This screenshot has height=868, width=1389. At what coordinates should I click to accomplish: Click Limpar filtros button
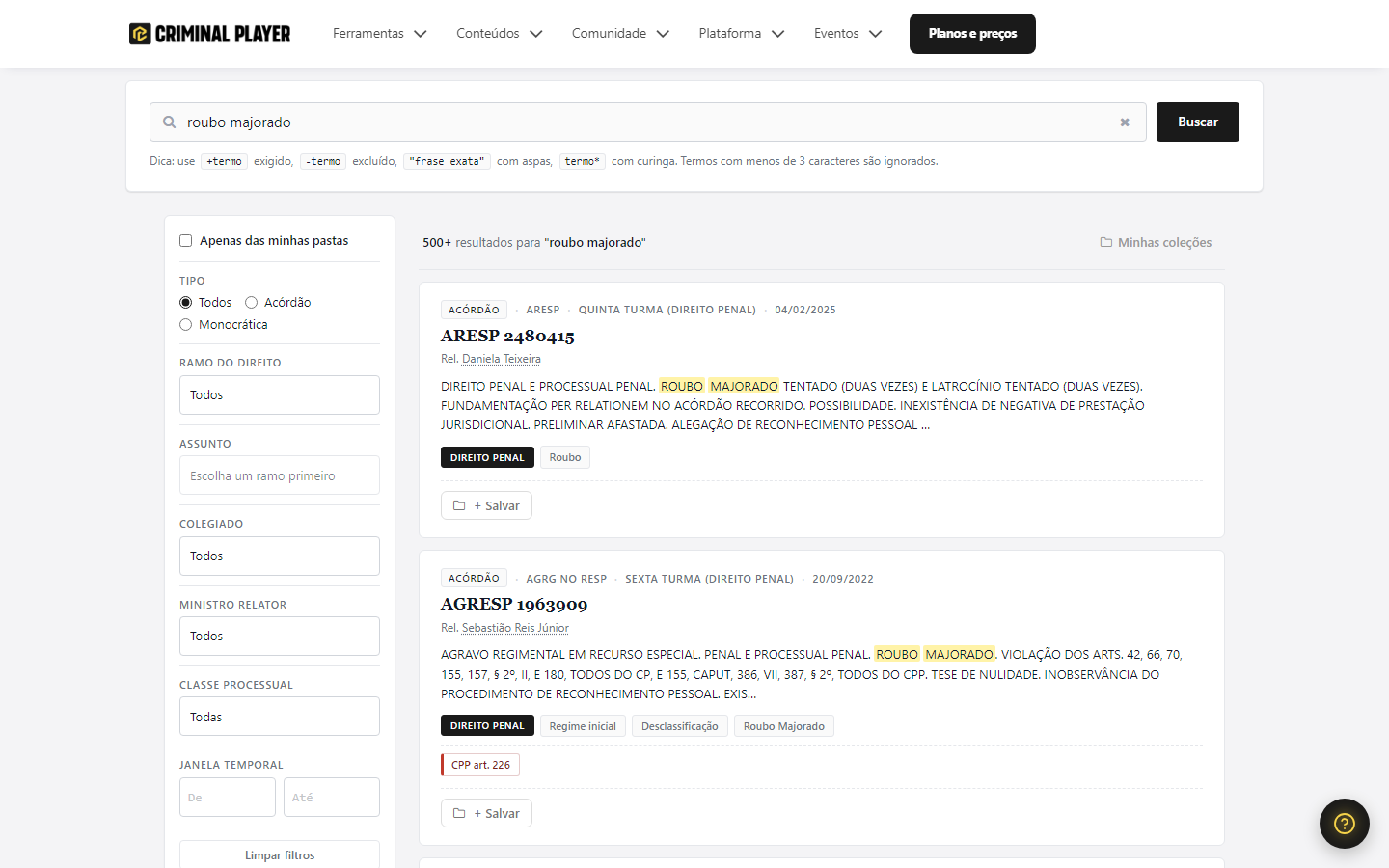(280, 855)
